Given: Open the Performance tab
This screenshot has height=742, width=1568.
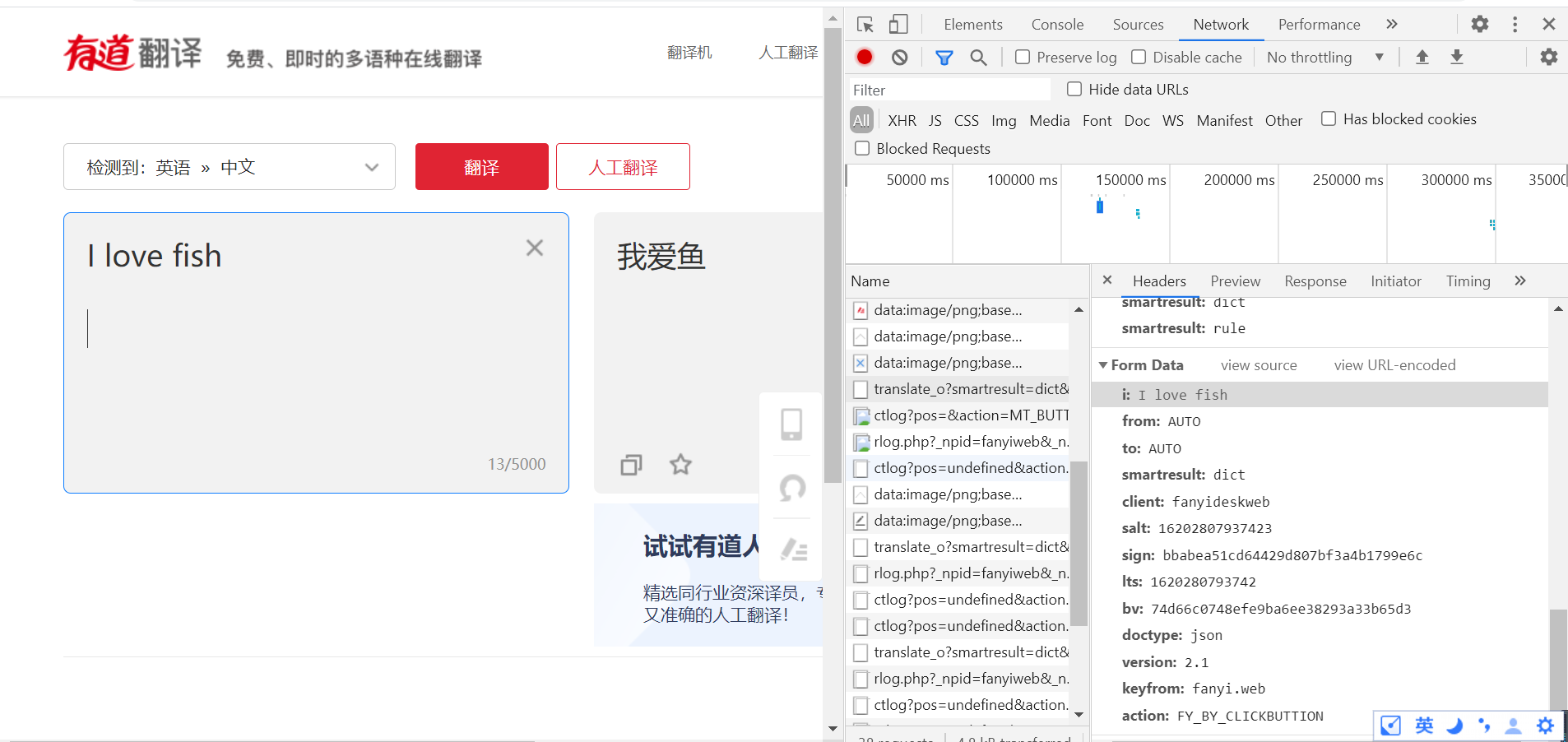Looking at the screenshot, I should point(1319,25).
